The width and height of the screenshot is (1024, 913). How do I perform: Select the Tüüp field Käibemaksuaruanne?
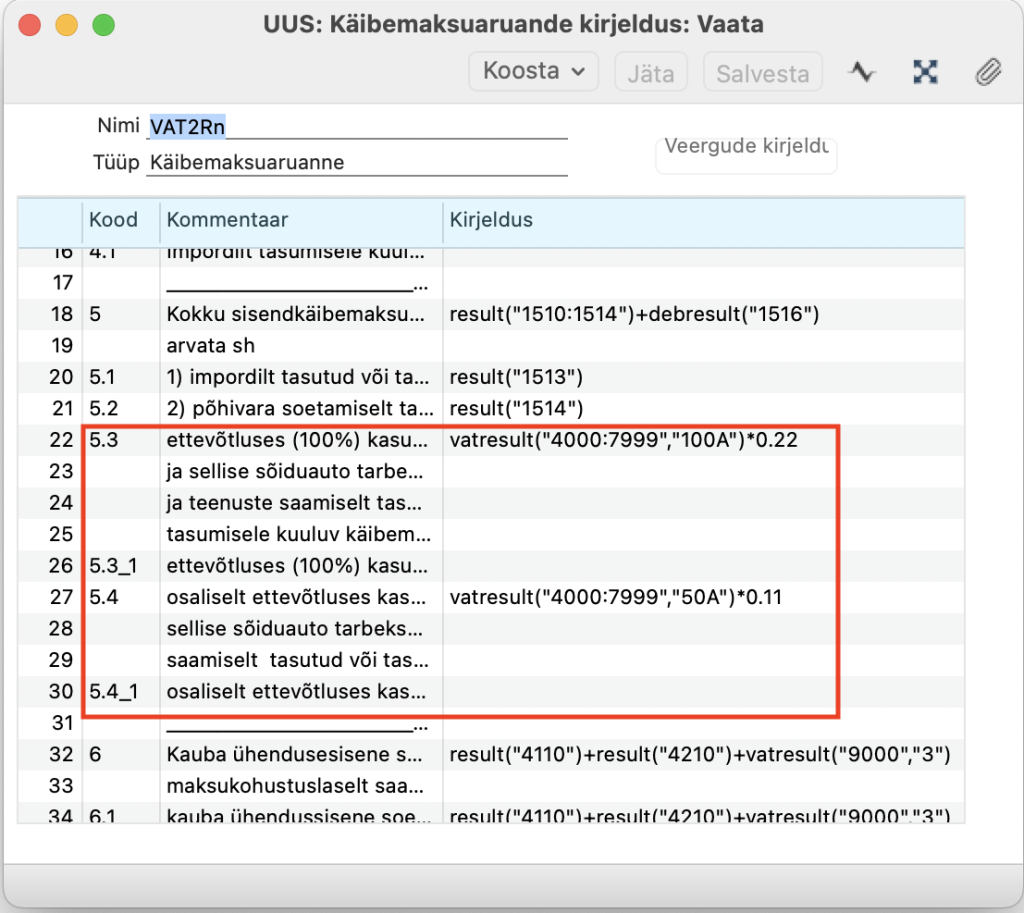coord(357,162)
